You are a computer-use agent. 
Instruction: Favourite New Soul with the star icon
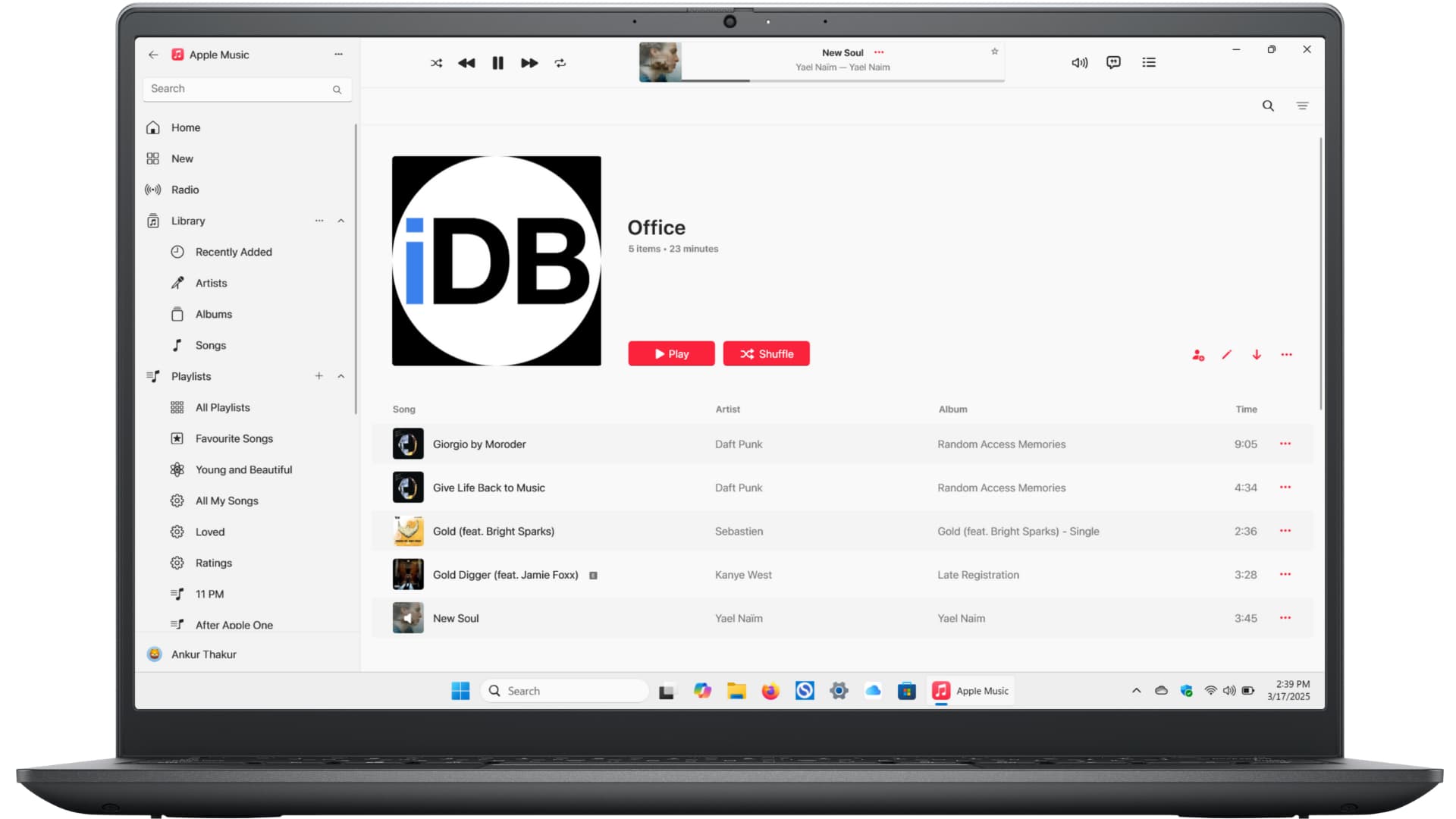click(994, 52)
